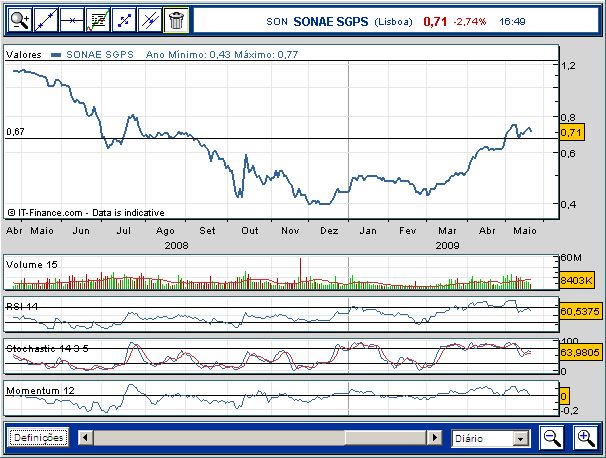606x458 pixels.
Task: Select the horizontal line tool
Action: tap(72, 20)
